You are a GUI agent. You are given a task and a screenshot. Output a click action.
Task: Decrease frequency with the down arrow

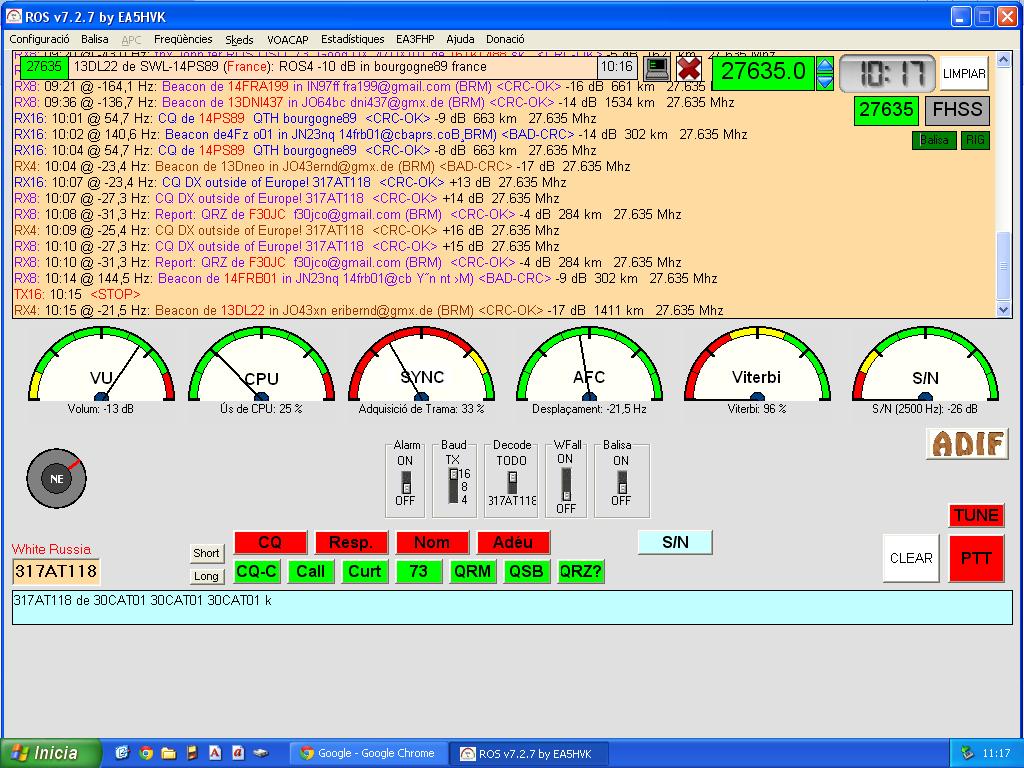coord(825,81)
